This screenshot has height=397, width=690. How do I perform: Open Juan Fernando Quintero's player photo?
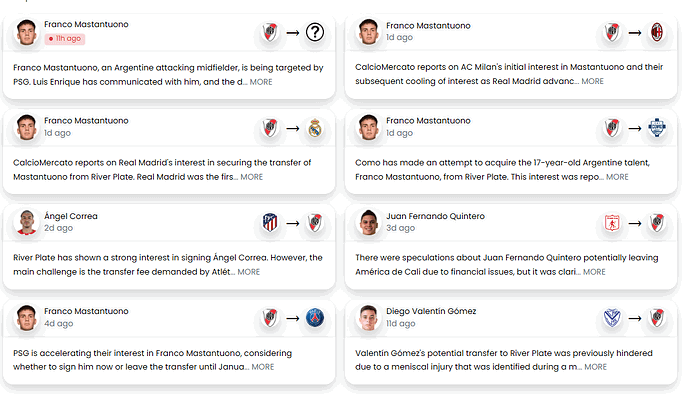(369, 222)
